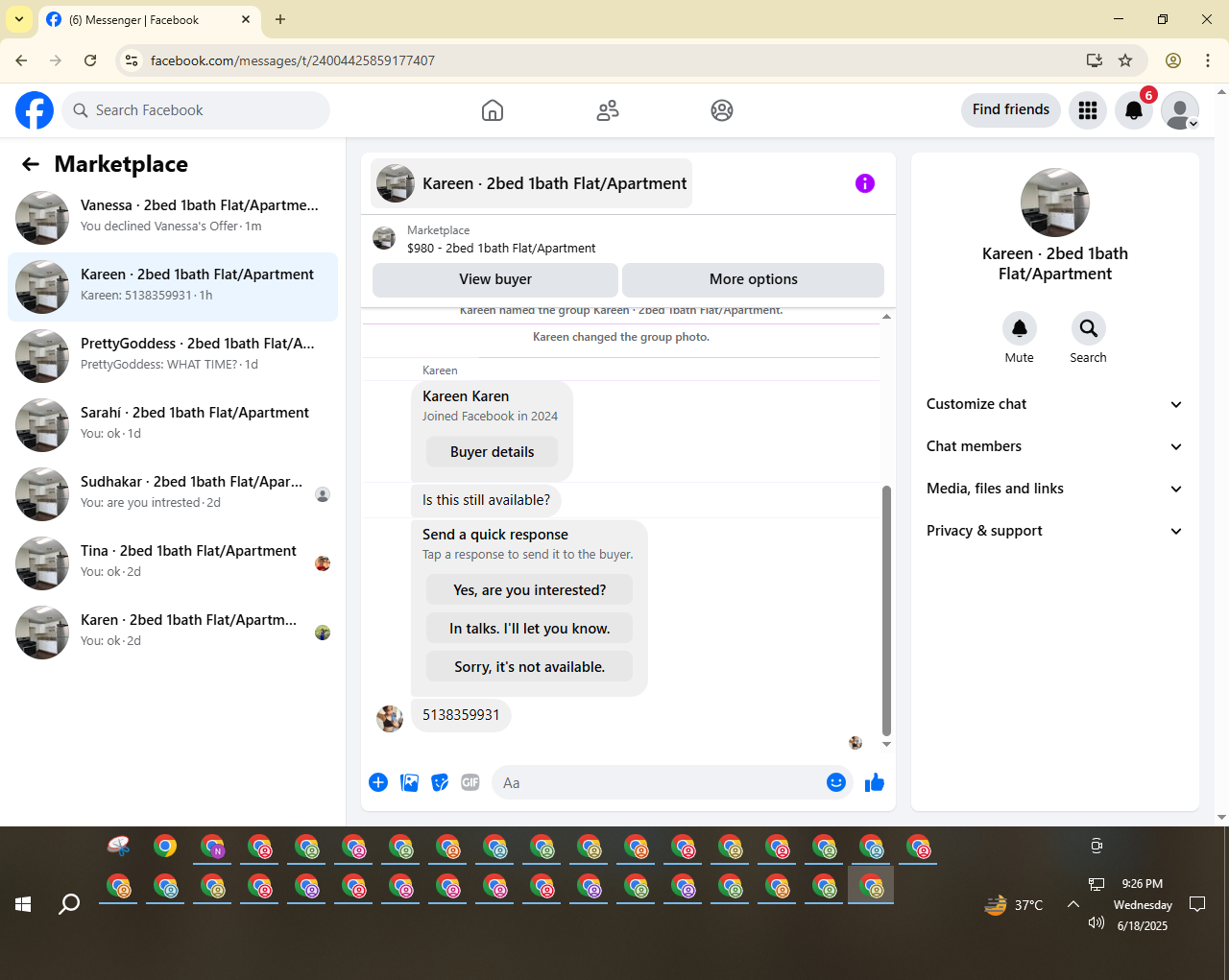Reply with 'In talks. I'll let you know.'
Viewport: 1229px width, 980px height.
tap(530, 629)
